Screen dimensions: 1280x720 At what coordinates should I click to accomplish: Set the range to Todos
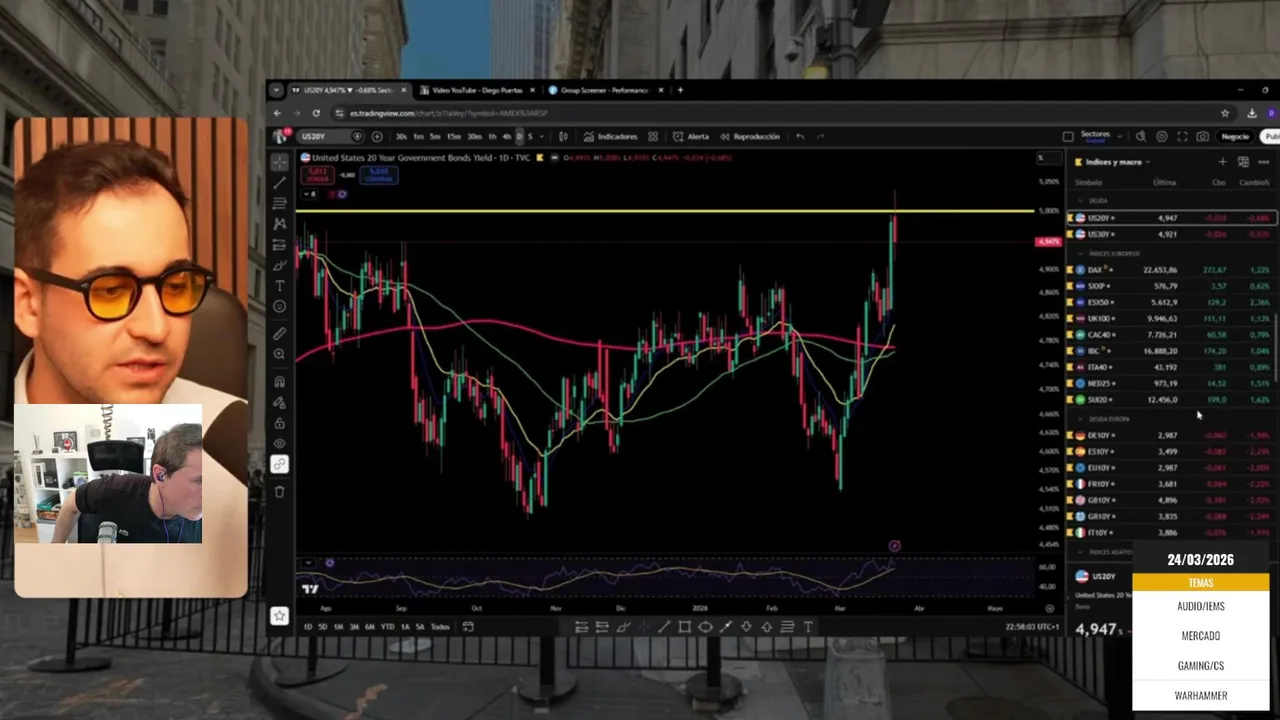tap(440, 626)
